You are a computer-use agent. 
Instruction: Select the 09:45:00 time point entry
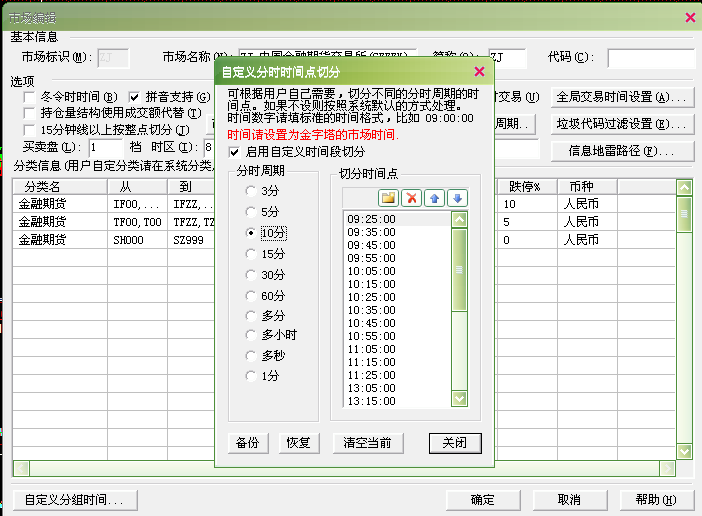point(371,245)
